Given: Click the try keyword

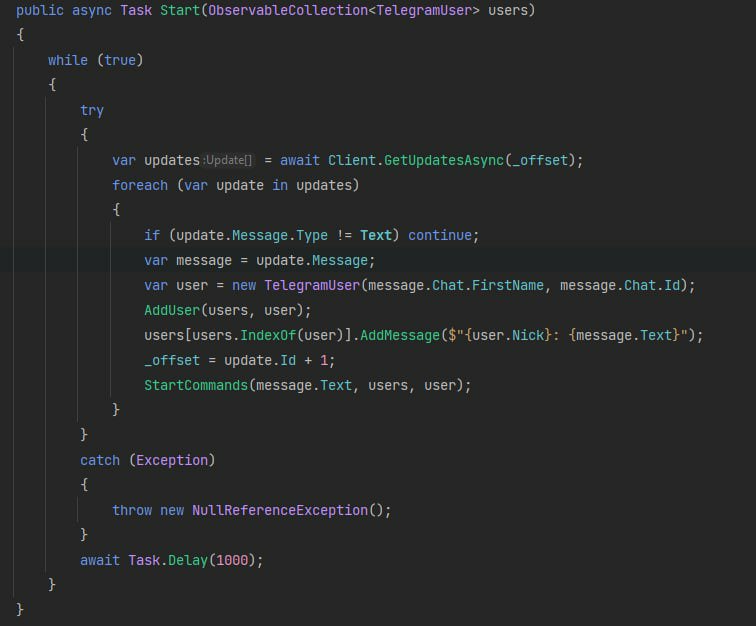Looking at the screenshot, I should 92,110.
